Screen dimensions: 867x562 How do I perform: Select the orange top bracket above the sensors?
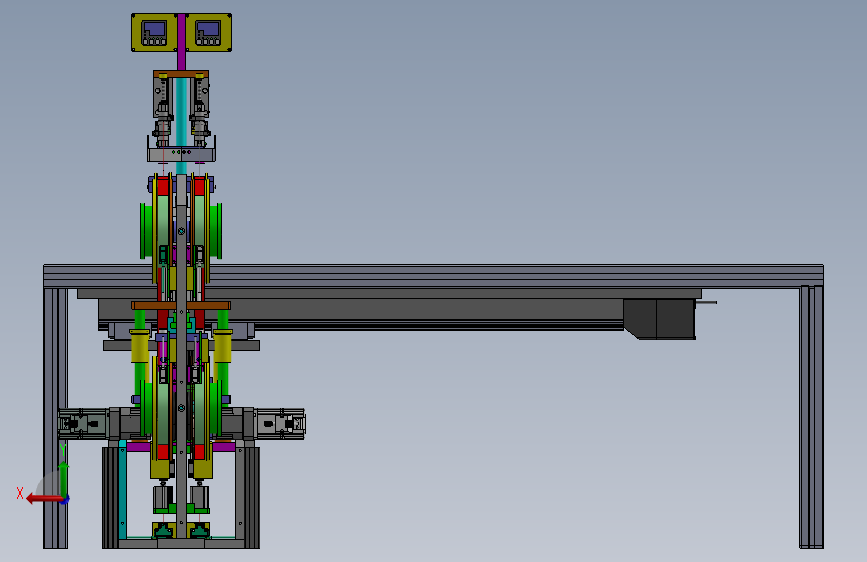pyautogui.click(x=181, y=74)
